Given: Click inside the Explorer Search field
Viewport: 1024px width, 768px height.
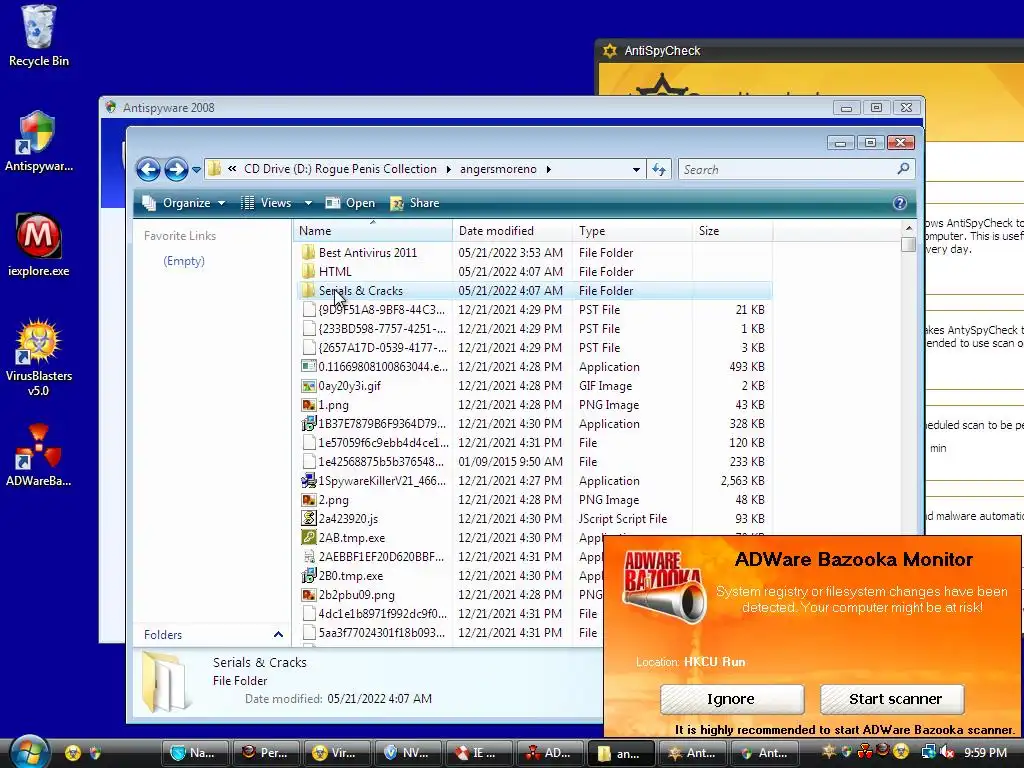Looking at the screenshot, I should [x=787, y=170].
